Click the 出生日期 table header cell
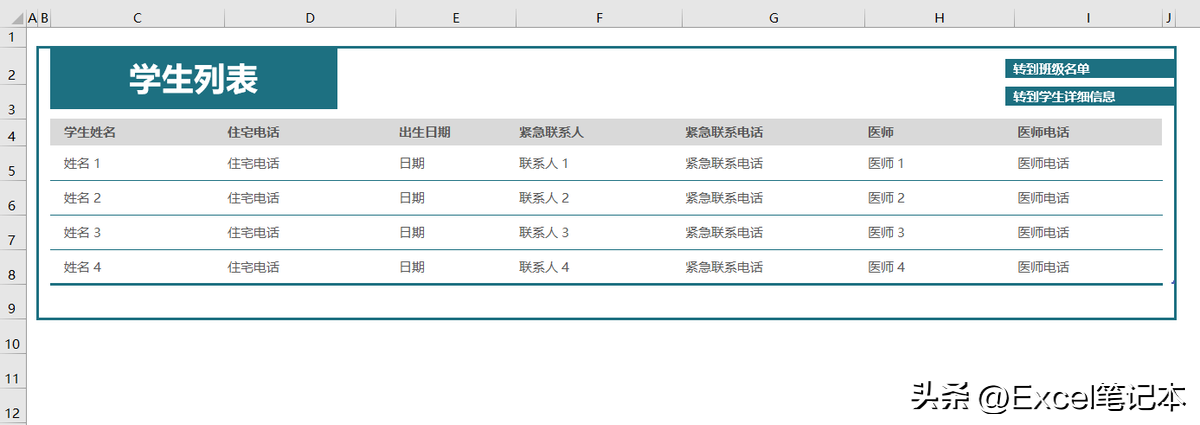The image size is (1200, 425). (456, 132)
